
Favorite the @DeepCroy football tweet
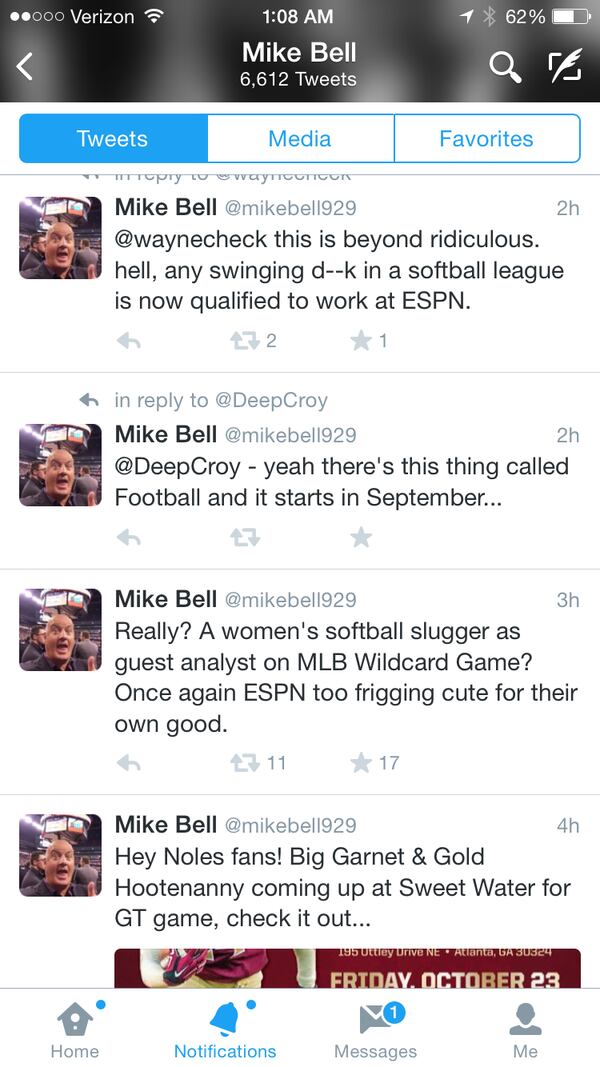point(361,538)
